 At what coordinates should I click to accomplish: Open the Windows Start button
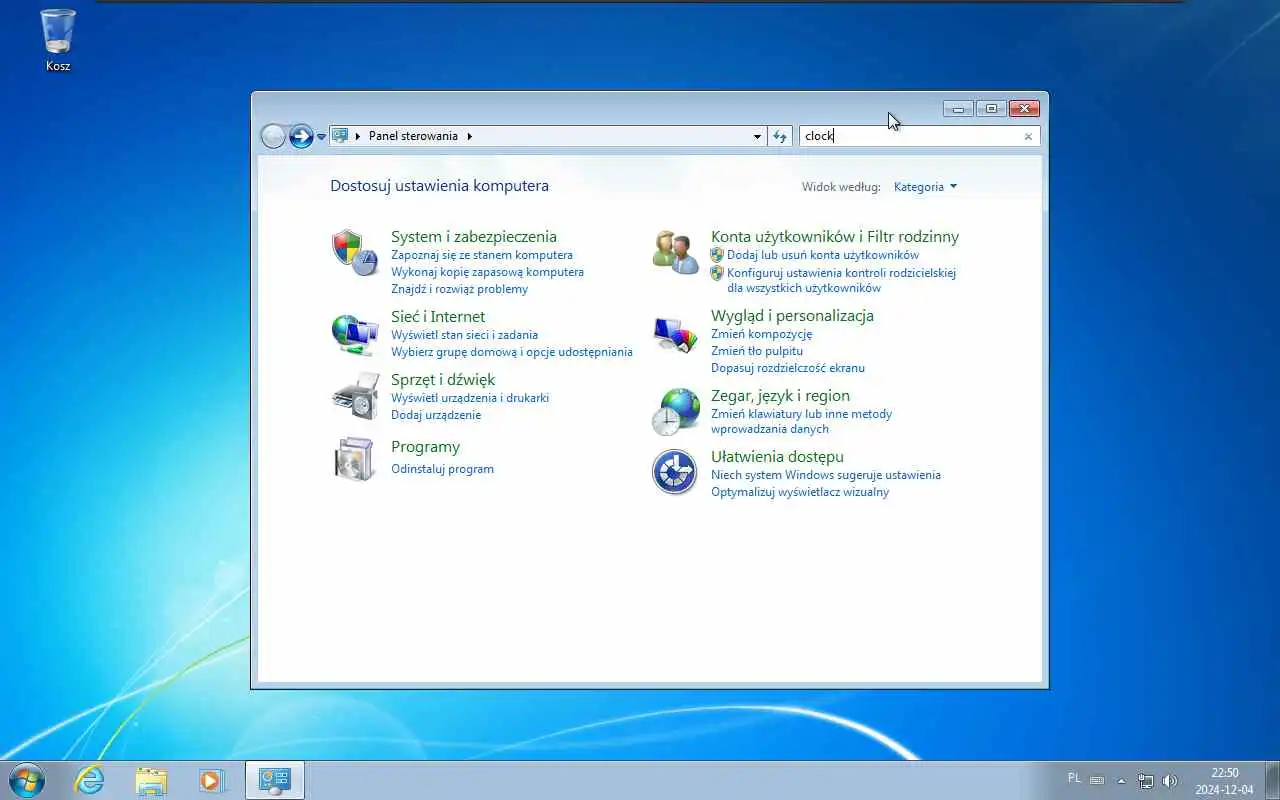pos(26,780)
